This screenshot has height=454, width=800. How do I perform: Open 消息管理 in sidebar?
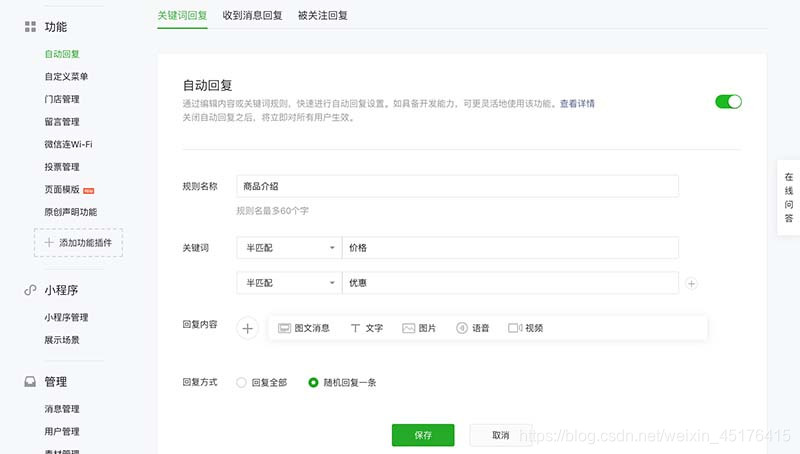point(62,409)
